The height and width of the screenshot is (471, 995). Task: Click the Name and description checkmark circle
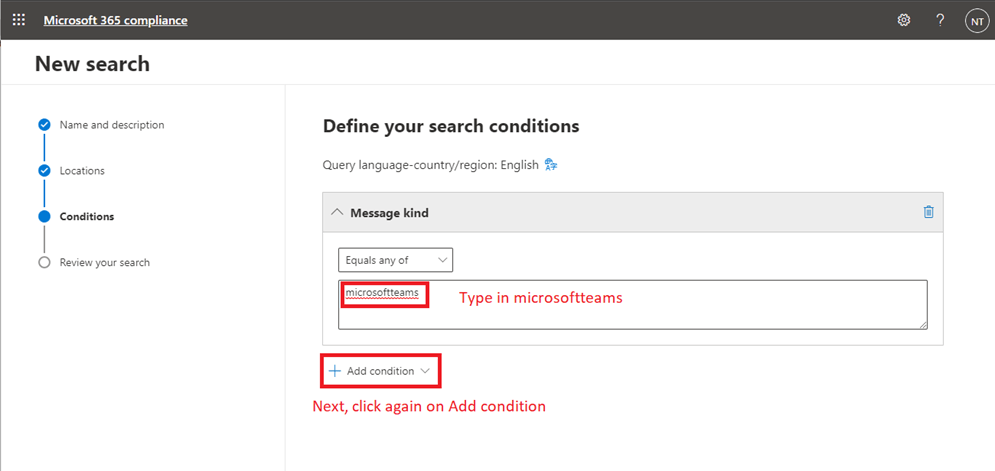[44, 124]
